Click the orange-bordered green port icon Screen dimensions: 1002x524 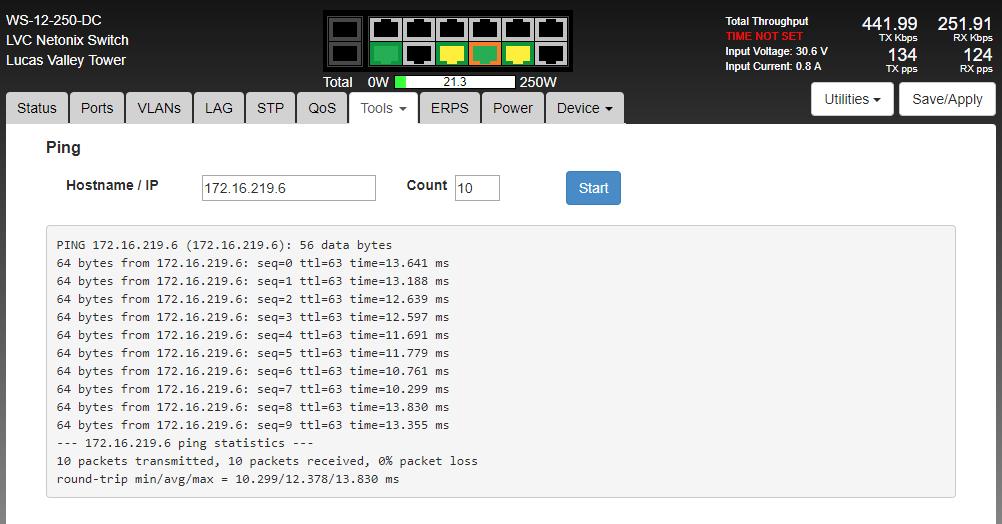click(484, 54)
